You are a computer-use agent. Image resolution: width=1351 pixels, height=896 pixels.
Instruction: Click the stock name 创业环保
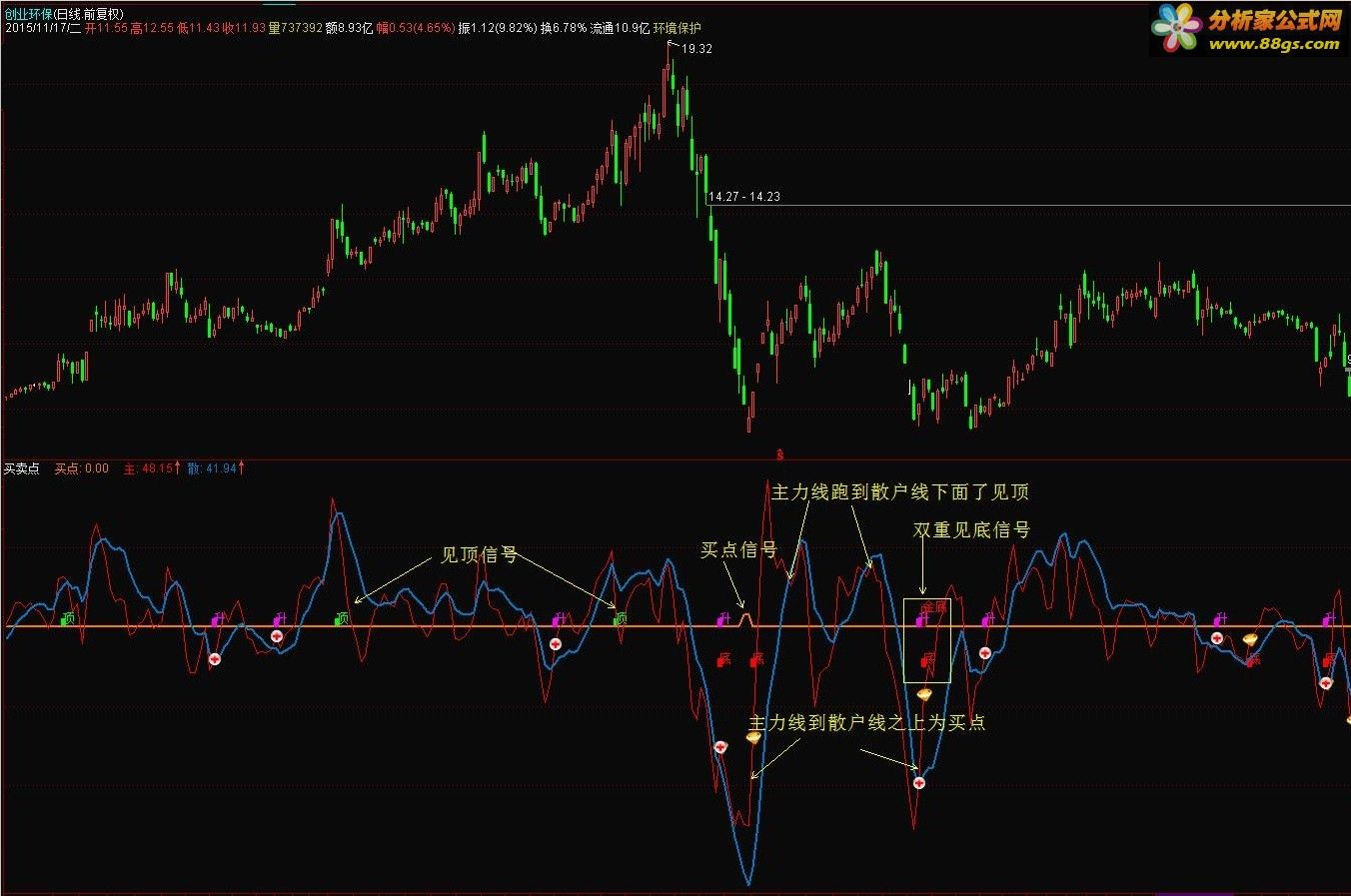[x=28, y=14]
